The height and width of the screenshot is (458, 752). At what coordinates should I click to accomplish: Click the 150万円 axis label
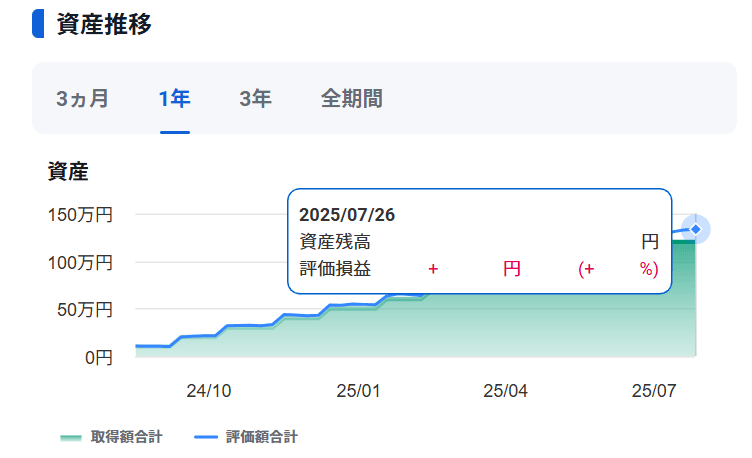(80, 214)
